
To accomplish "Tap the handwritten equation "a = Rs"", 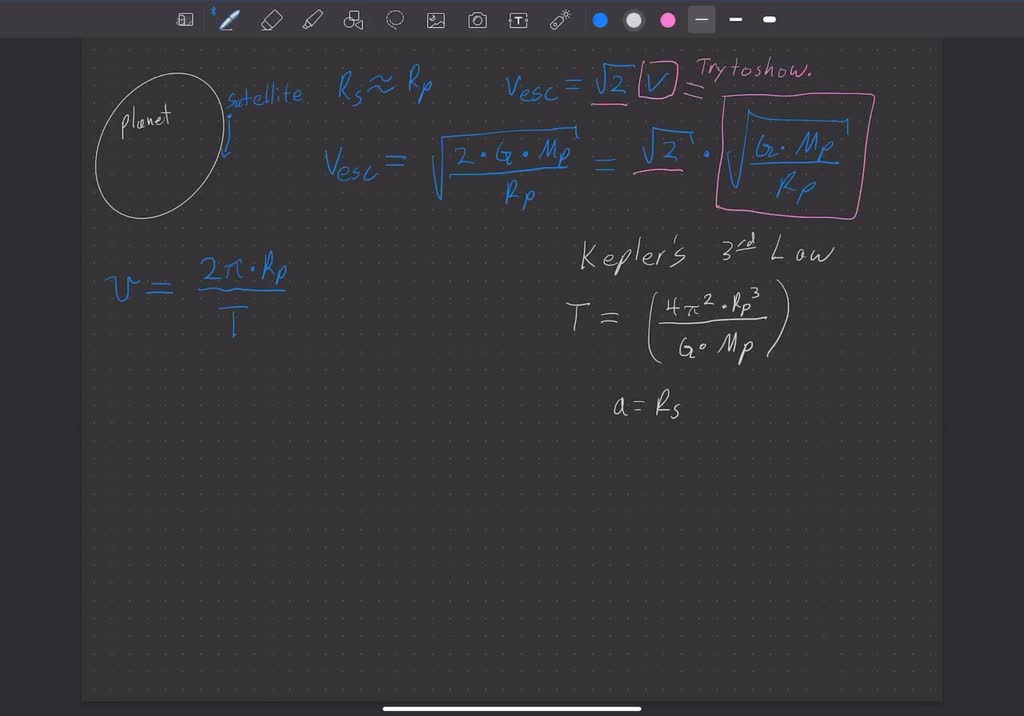I will (x=647, y=405).
